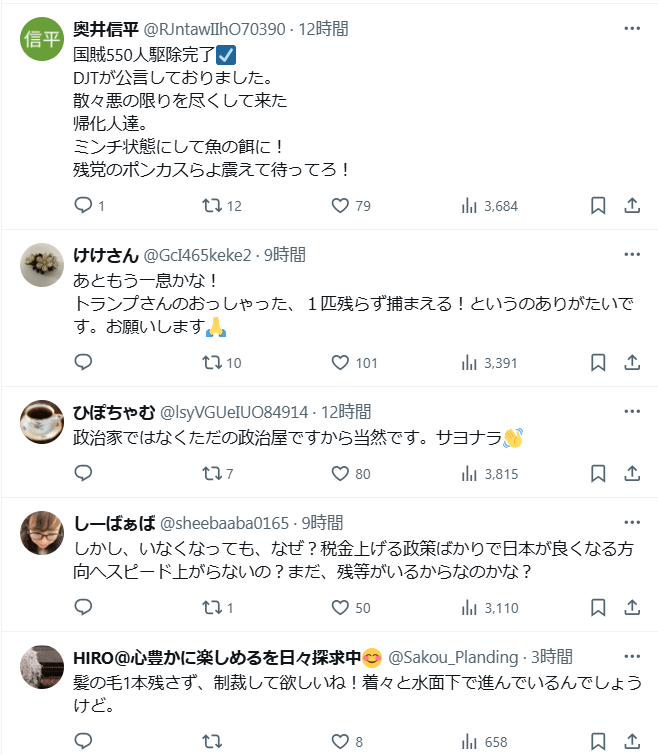The width and height of the screenshot is (658, 755).
Task: Like けけさん's tweet with 101 likes
Action: [340, 362]
